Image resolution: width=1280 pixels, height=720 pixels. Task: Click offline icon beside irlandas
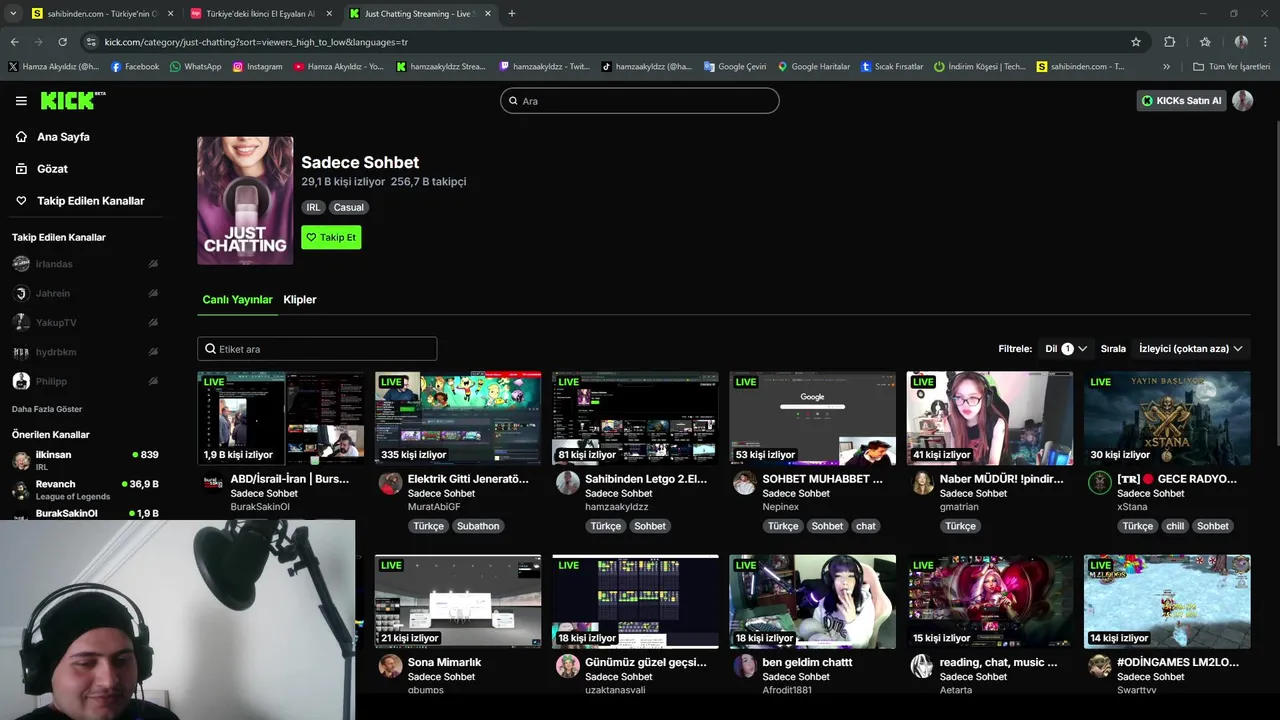pyautogui.click(x=153, y=264)
